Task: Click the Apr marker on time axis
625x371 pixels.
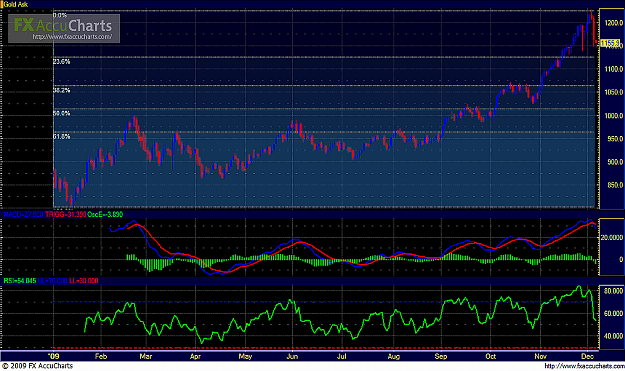Action: 195,356
